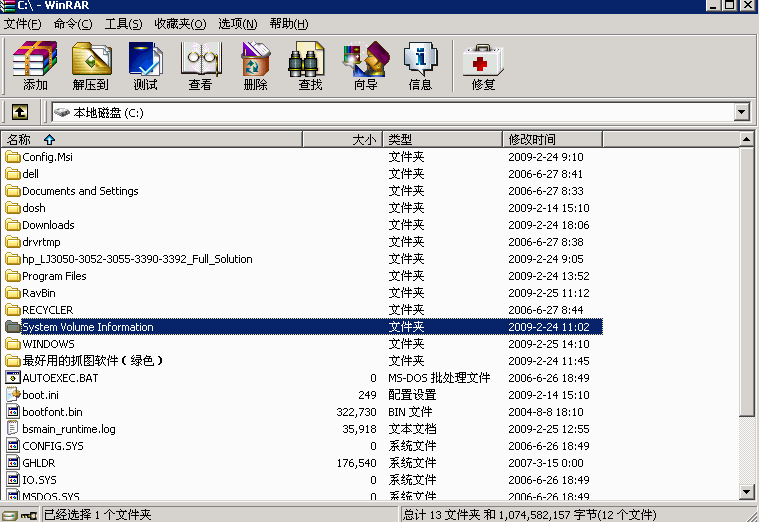This screenshot has height=522, width=759.
Task: Click the MS-DOS 批处理文件 type cell
Action: coord(439,378)
